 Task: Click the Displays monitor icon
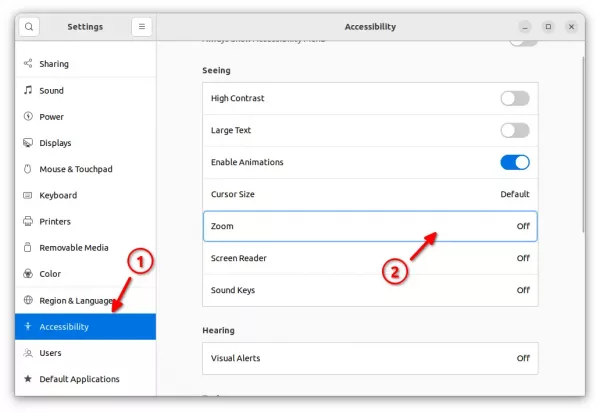pos(28,143)
